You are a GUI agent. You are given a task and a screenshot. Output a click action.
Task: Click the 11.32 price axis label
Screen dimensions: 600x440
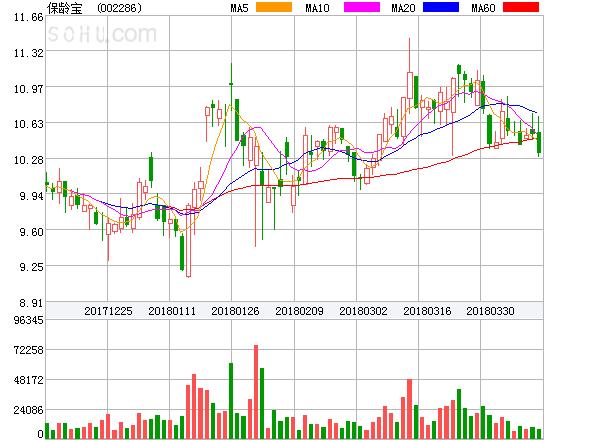[29, 53]
